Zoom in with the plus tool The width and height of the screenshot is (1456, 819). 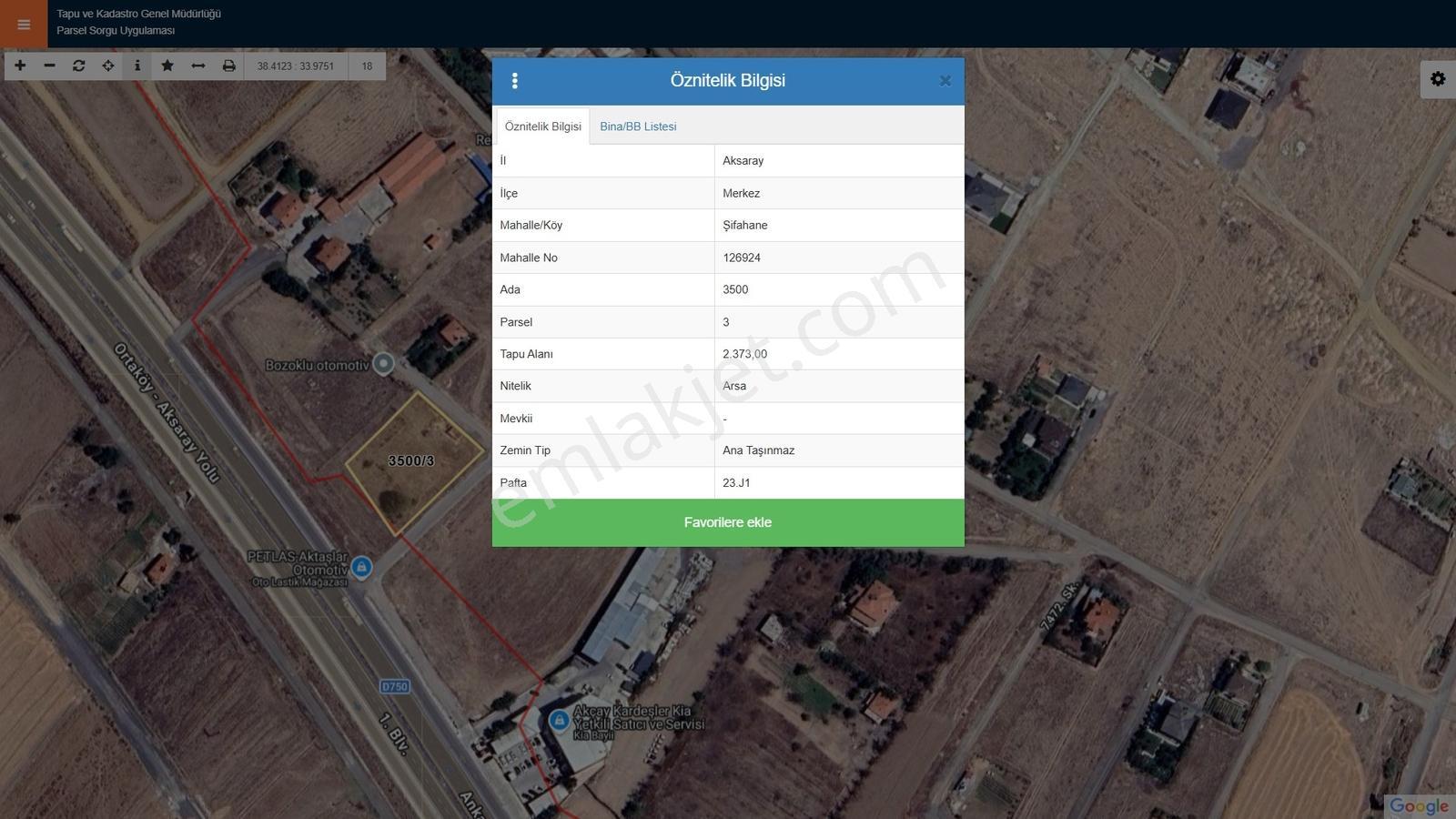click(x=20, y=66)
